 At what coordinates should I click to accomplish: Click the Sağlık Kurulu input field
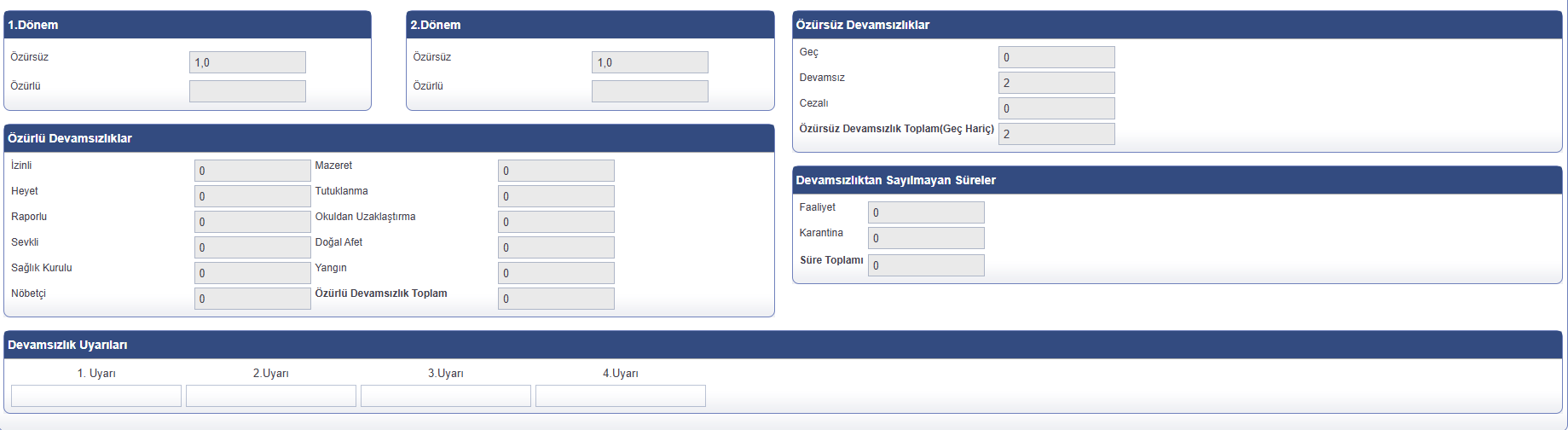(252, 273)
